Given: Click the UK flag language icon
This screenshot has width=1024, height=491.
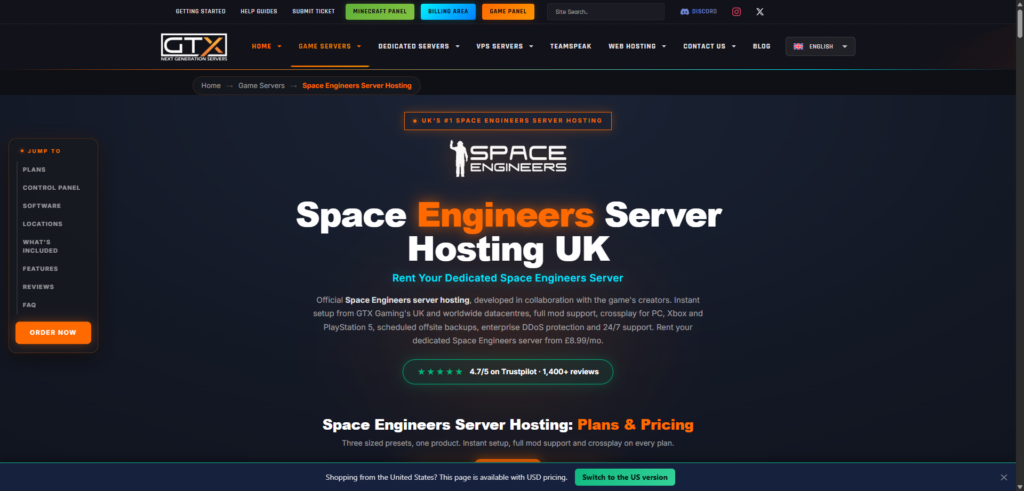Looking at the screenshot, I should point(798,46).
